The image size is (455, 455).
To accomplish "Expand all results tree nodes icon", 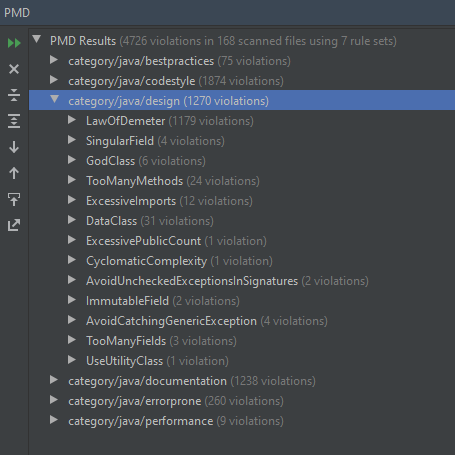I will click(14, 121).
